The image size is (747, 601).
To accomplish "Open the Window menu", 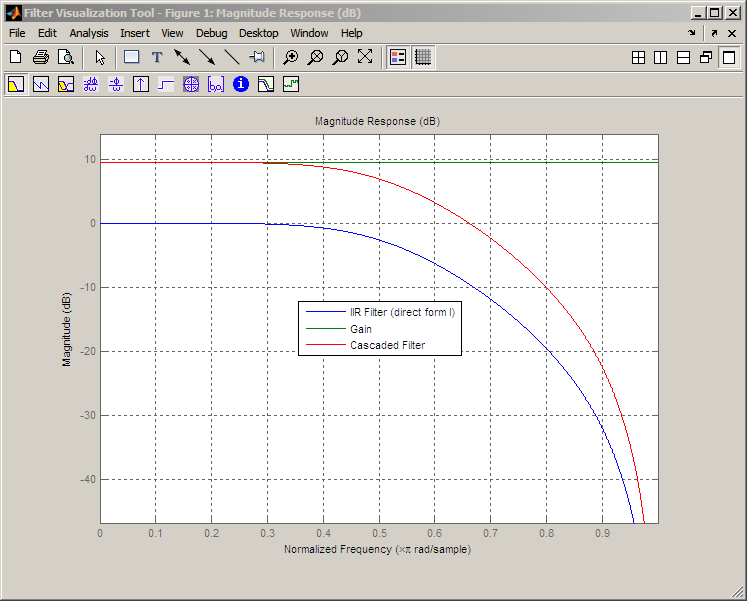I will click(x=309, y=33).
